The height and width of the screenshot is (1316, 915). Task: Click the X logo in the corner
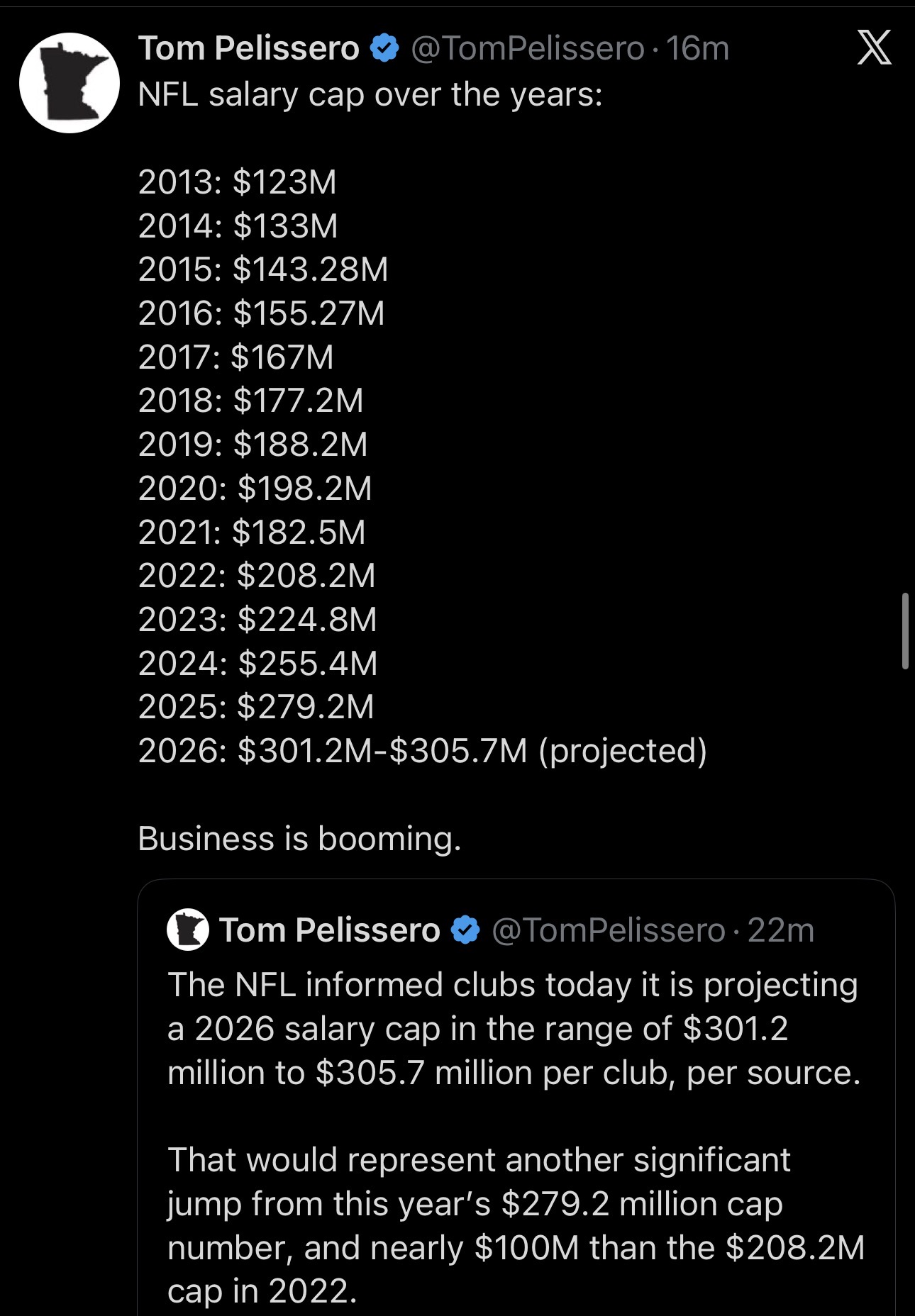click(x=873, y=48)
